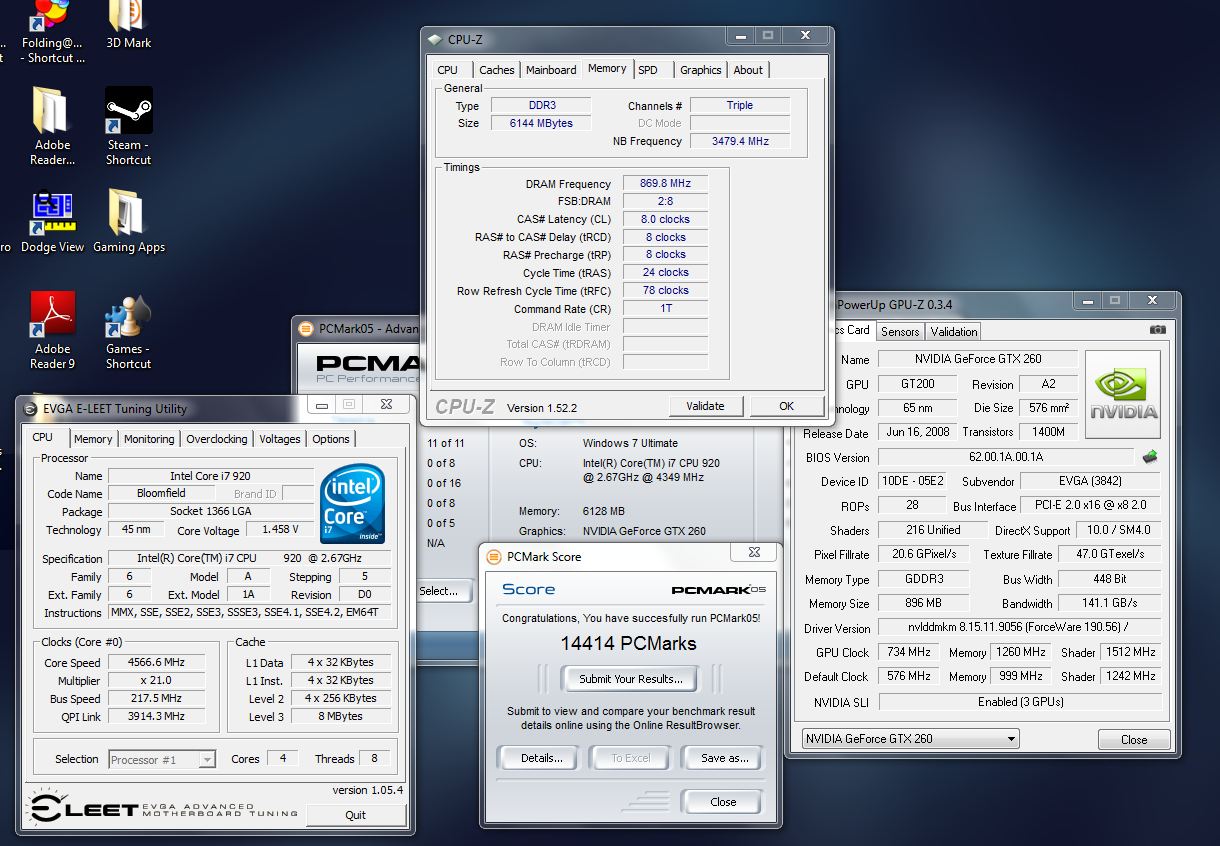Select the SPD tab in CPU-Z

point(648,70)
